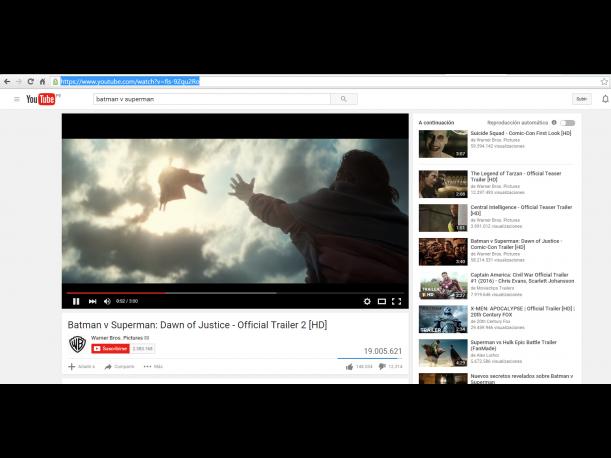Image resolution: width=611 pixels, height=458 pixels.
Task: Click the search magnifier button
Action: 344,99
